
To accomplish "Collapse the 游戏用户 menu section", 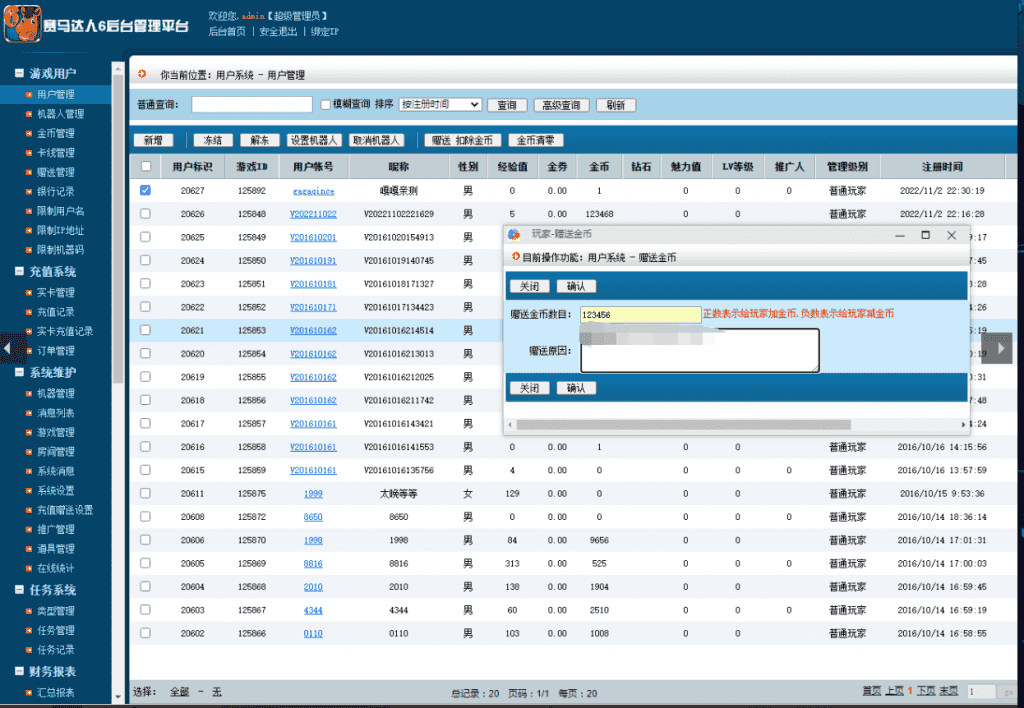I will pos(19,73).
